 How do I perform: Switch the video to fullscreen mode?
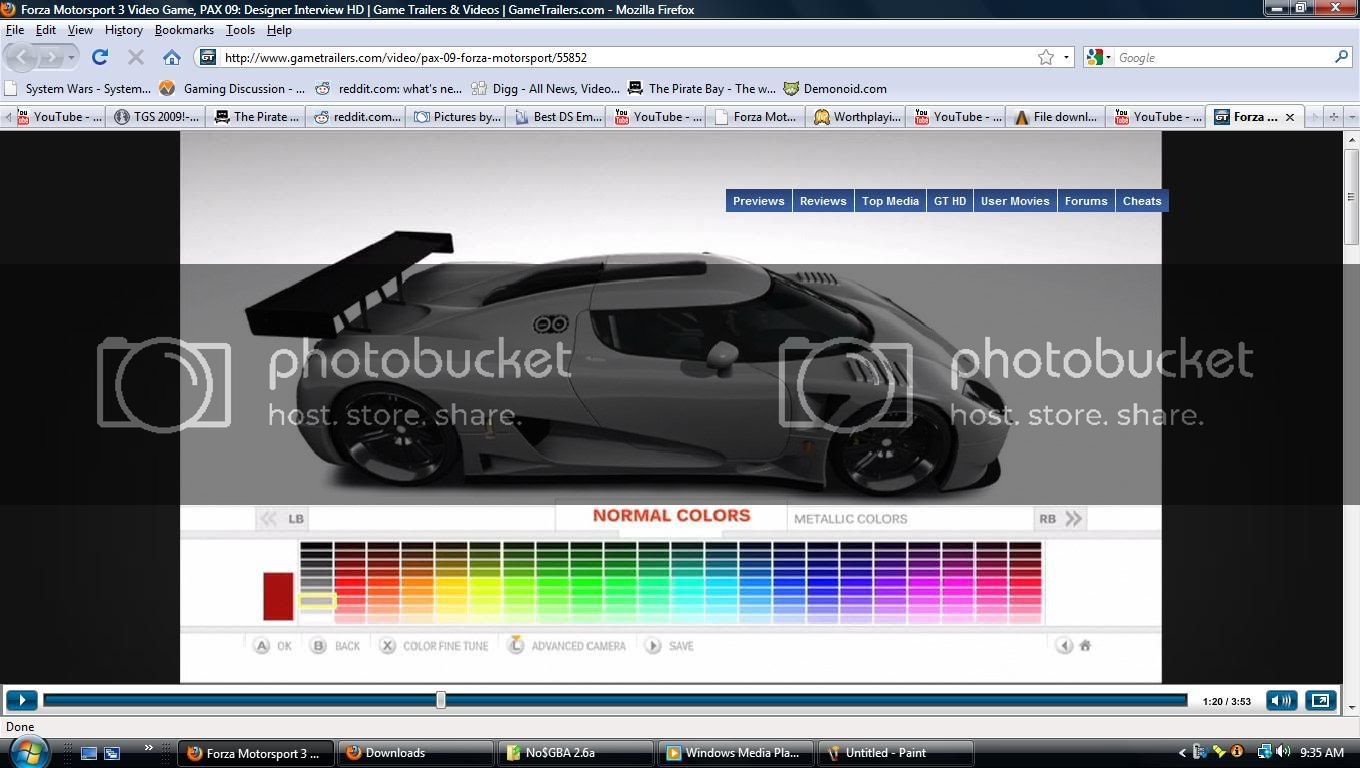tap(1320, 700)
